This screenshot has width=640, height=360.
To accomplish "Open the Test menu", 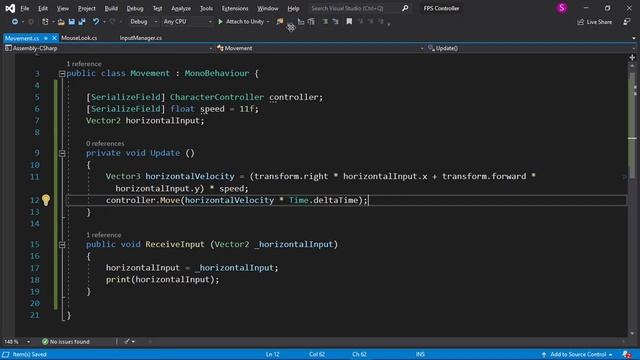I will point(157,8).
